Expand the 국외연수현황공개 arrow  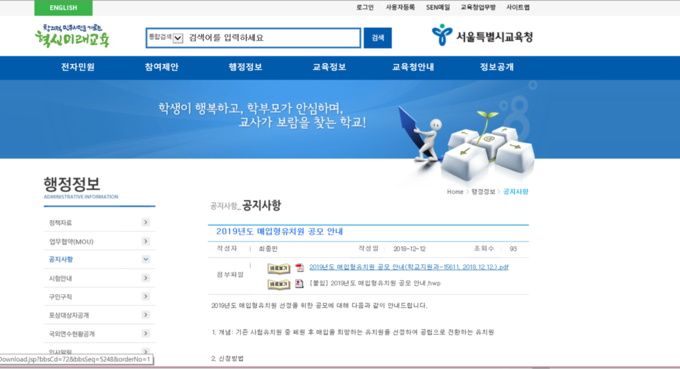click(x=146, y=333)
